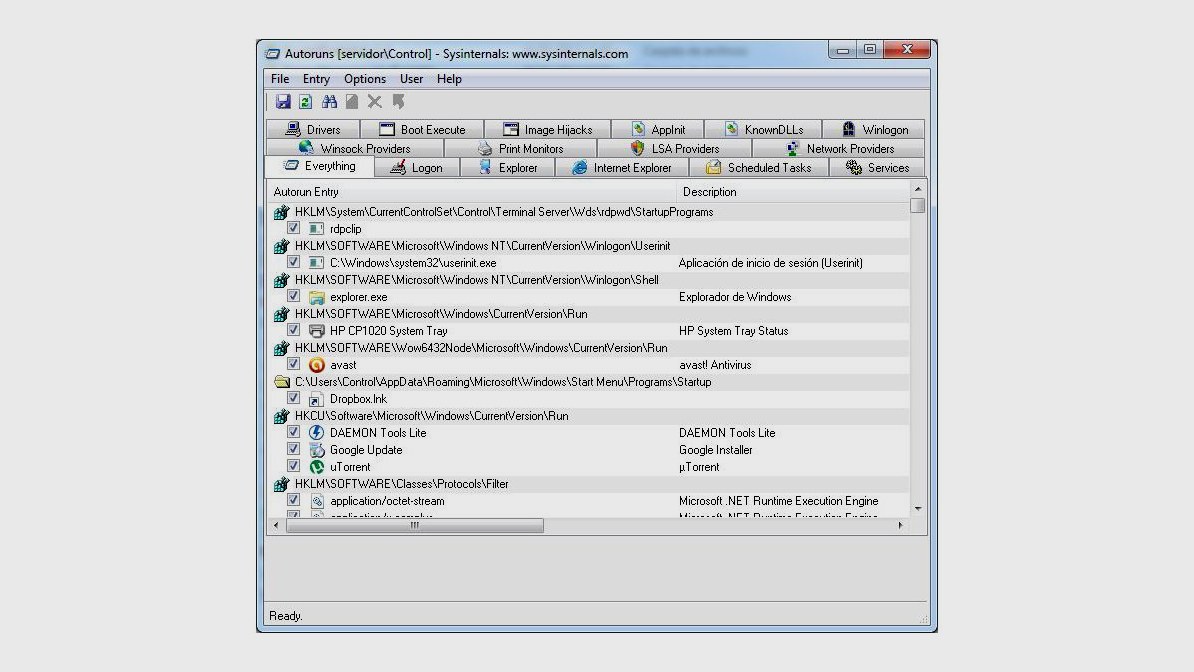Disable the explorer.exe autorun checkbox
The image size is (1194, 672).
[293, 296]
